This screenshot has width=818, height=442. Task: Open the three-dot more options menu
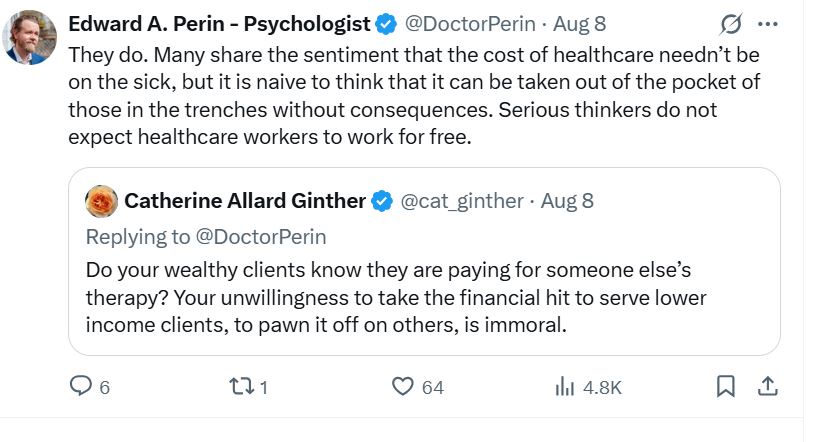(768, 23)
